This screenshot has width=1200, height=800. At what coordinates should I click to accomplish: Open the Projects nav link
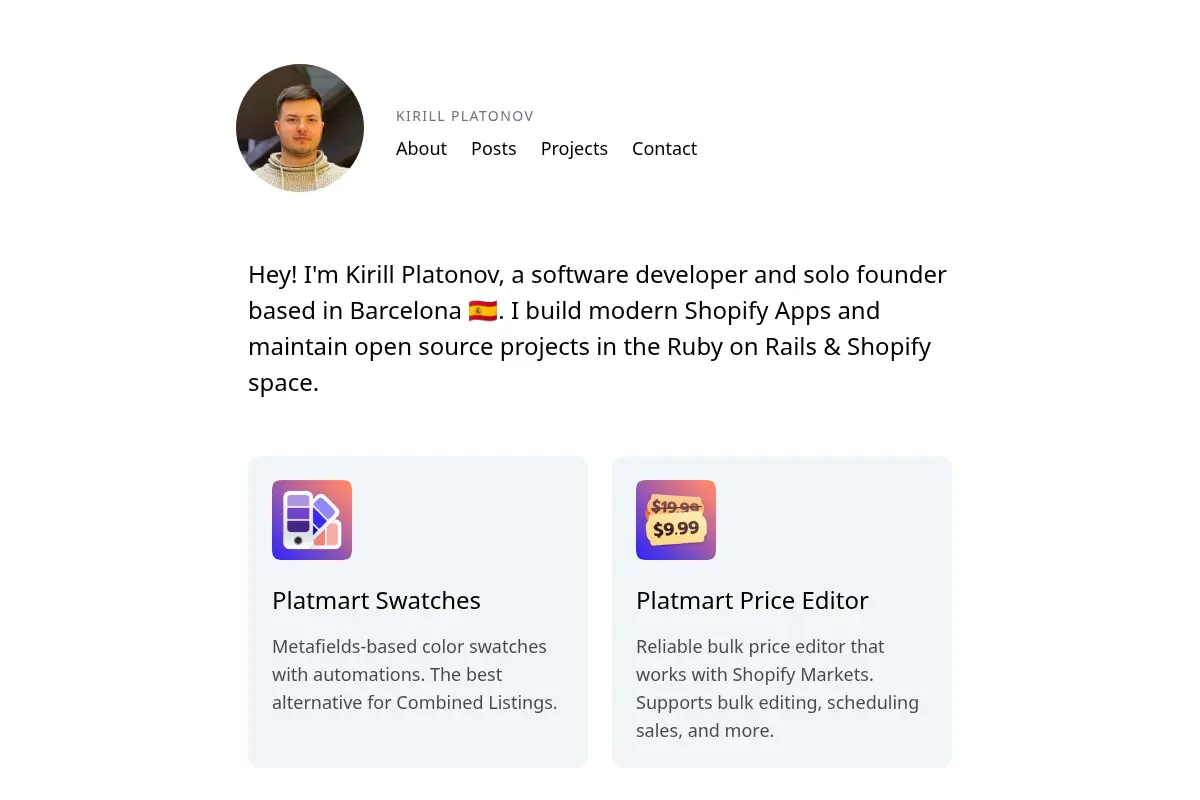pos(574,148)
